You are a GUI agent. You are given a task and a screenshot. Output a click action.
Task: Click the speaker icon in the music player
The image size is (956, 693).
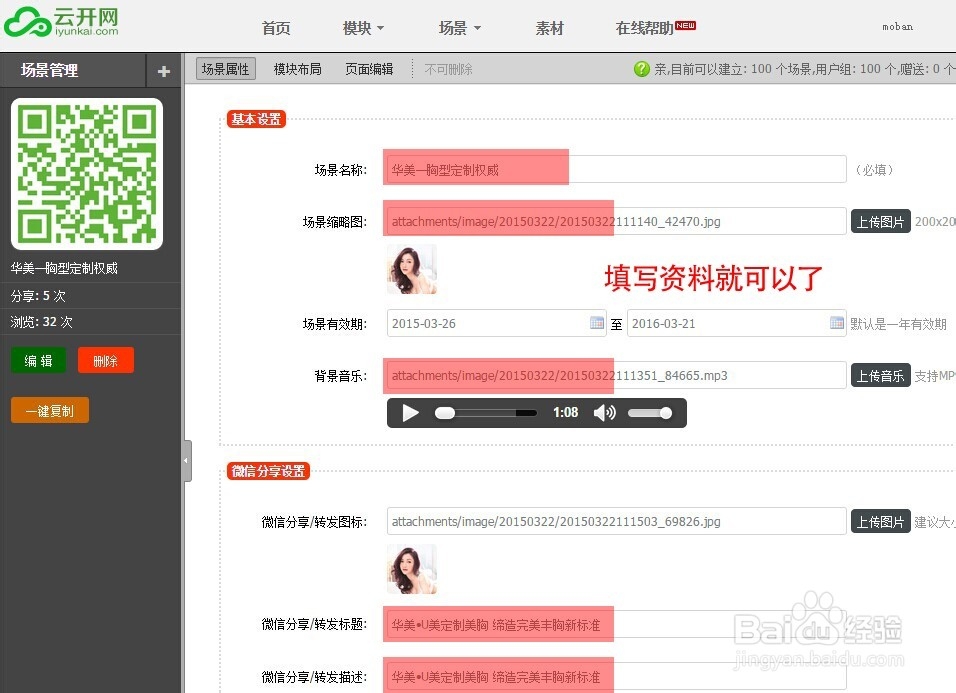(x=606, y=412)
